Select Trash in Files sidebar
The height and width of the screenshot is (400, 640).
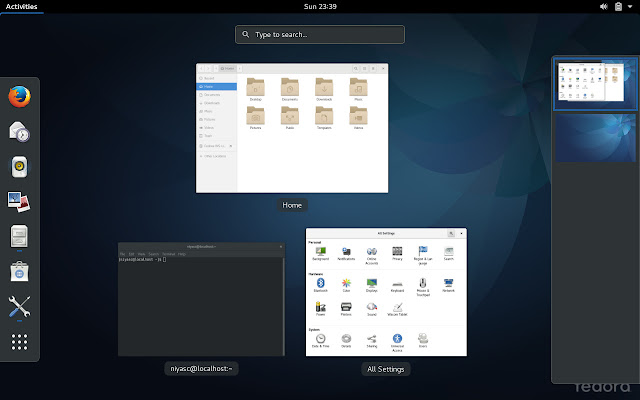click(x=216, y=136)
